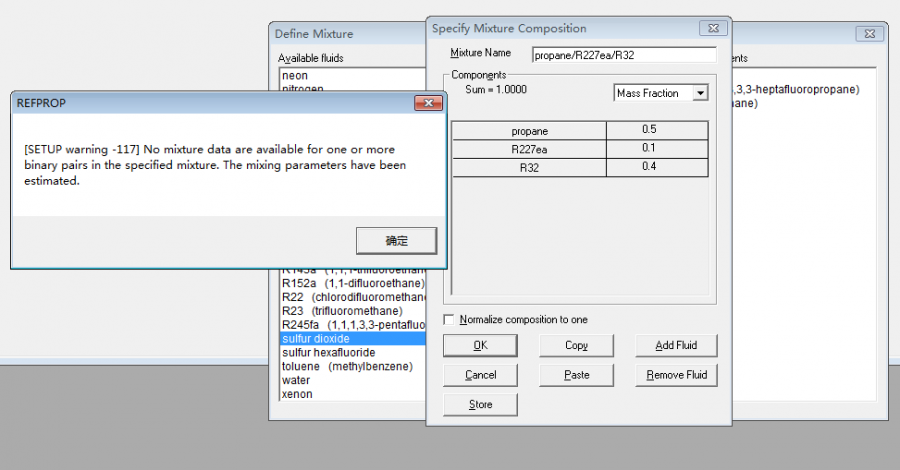
Task: Select the propane component cell
Action: pyautogui.click(x=529, y=131)
